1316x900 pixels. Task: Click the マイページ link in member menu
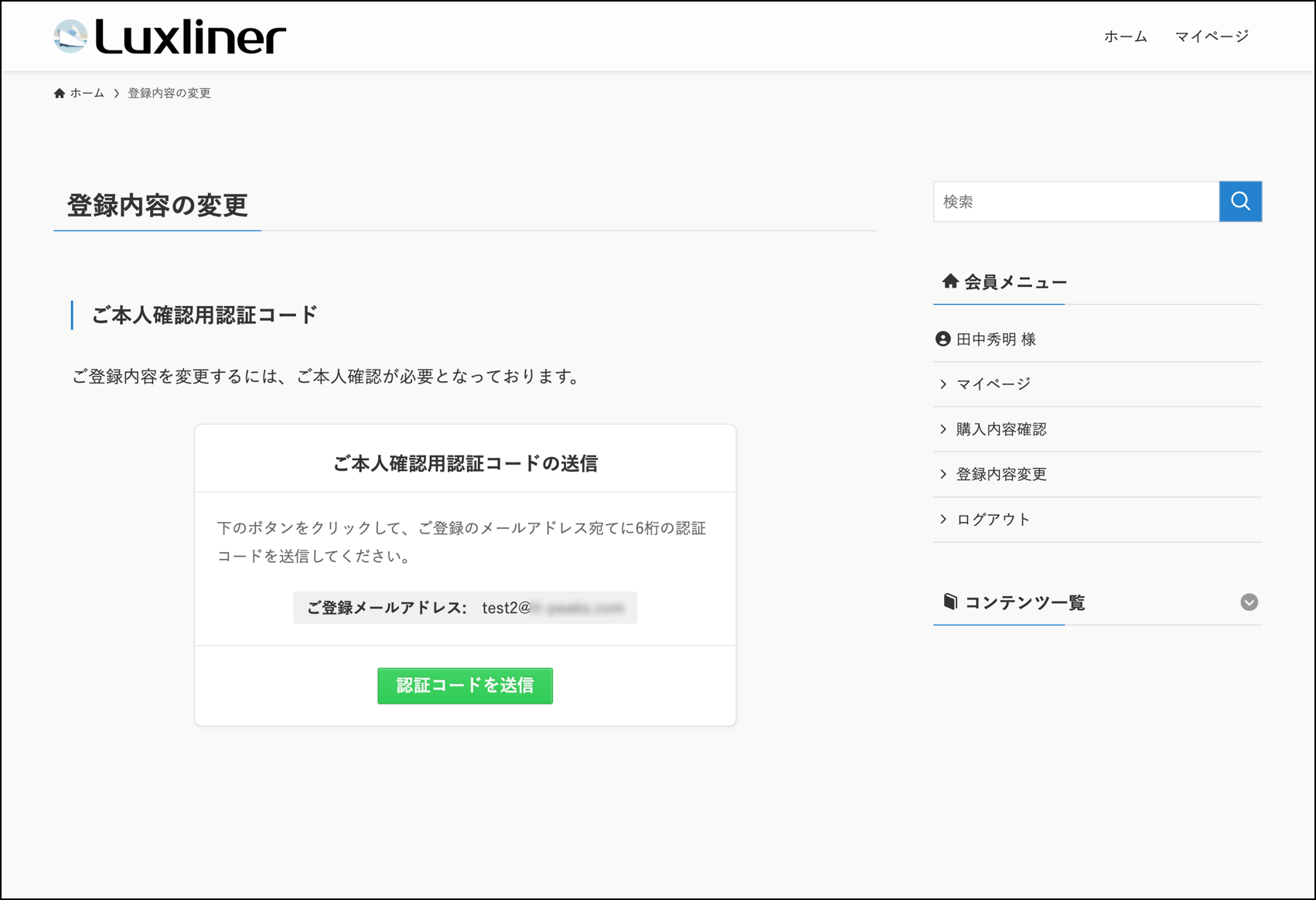point(994,384)
